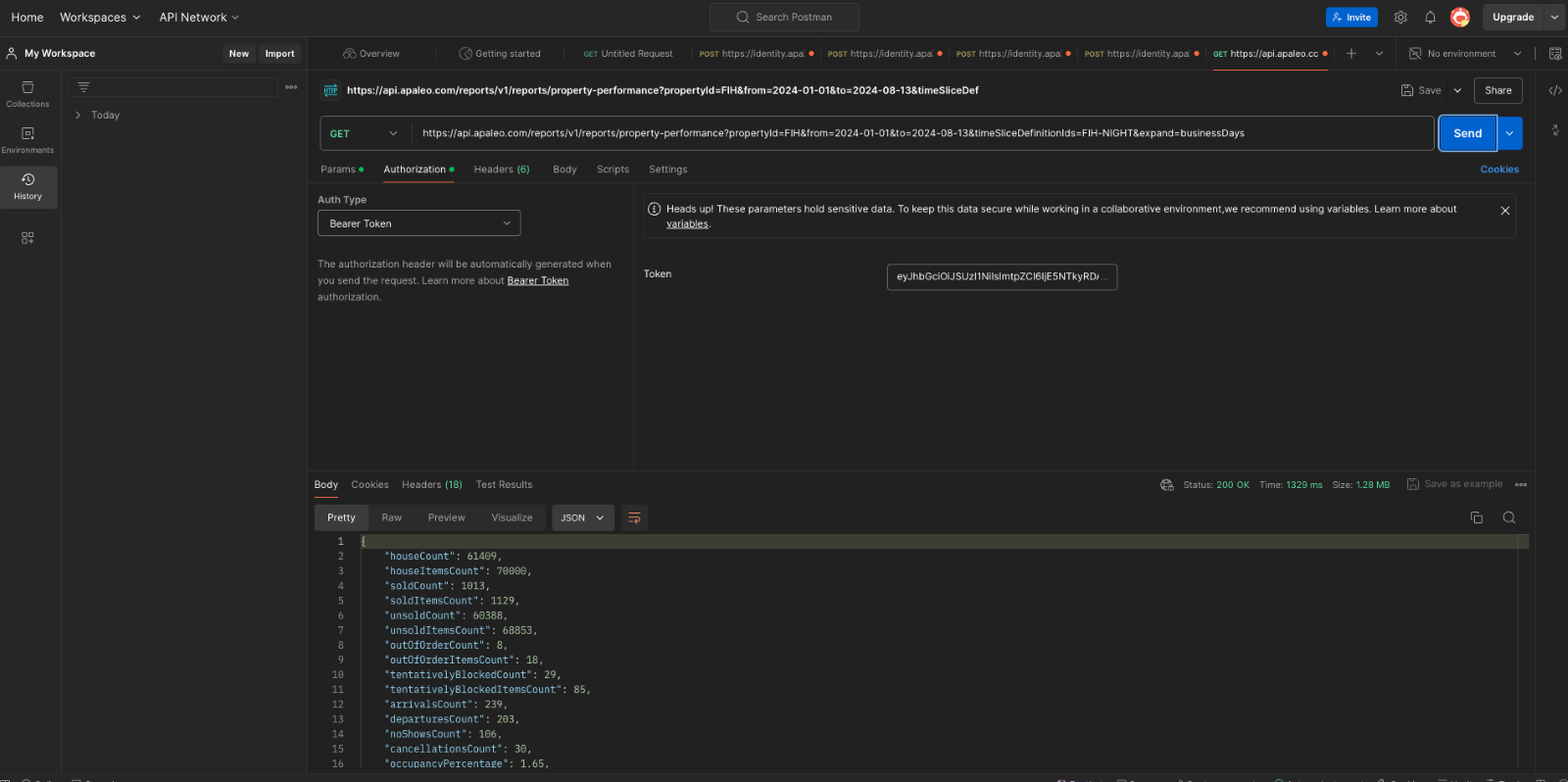1568x782 pixels.
Task: Click the history filter icon
Action: 84,87
